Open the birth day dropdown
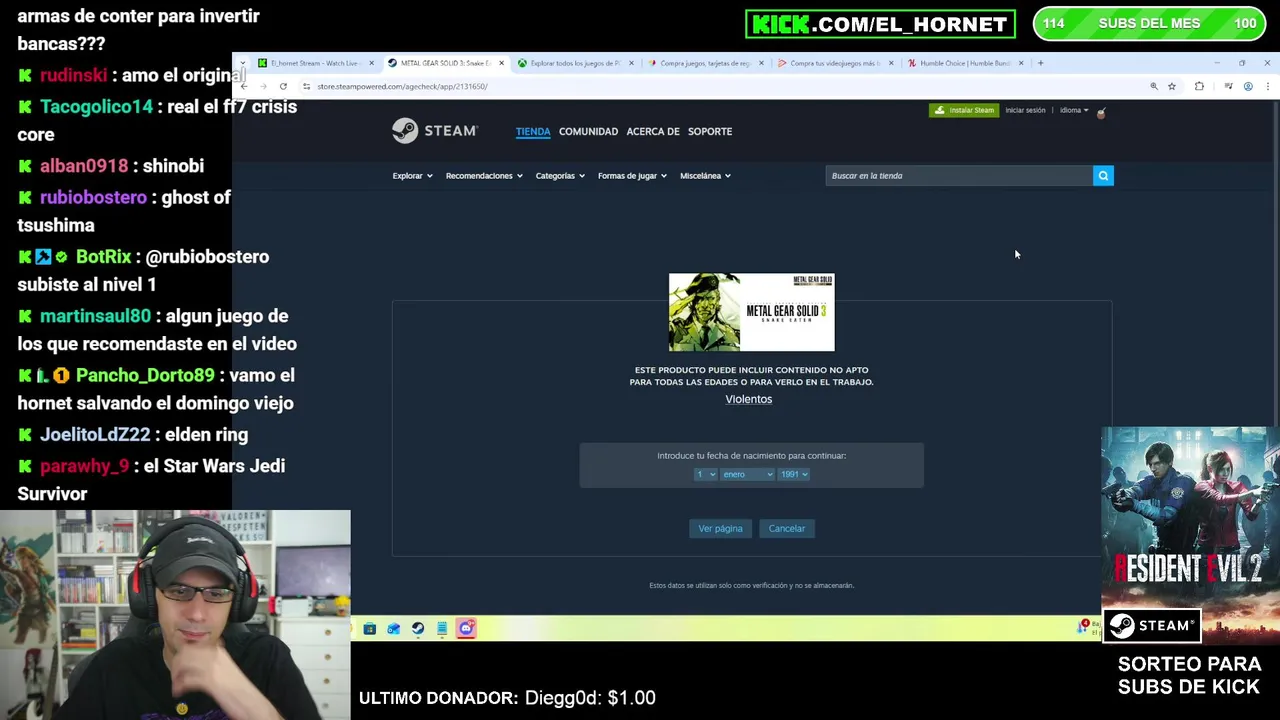The image size is (1280, 720). pos(705,474)
